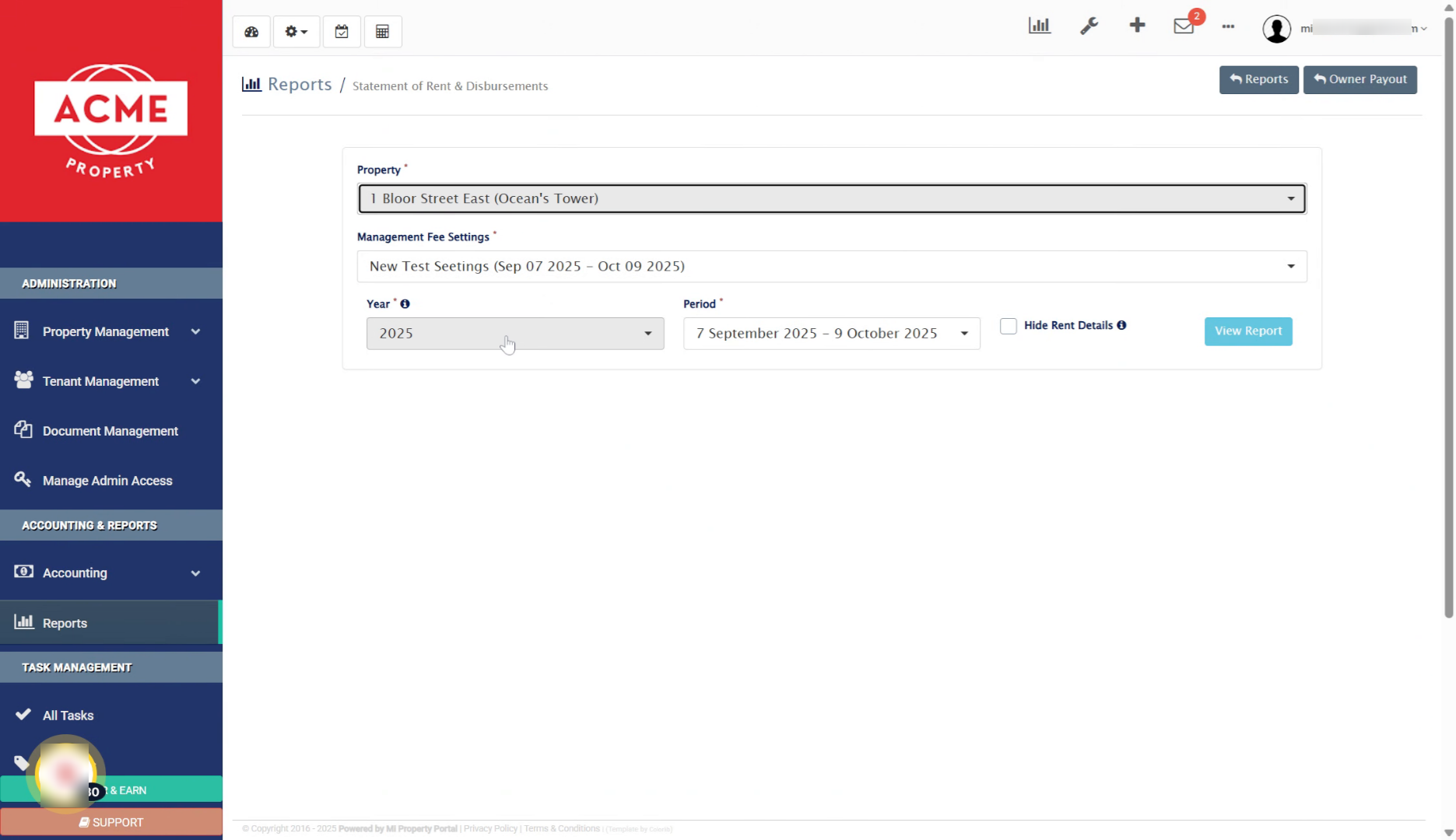Open the calendar check icon
Image resolution: width=1456 pixels, height=840 pixels.
342,32
